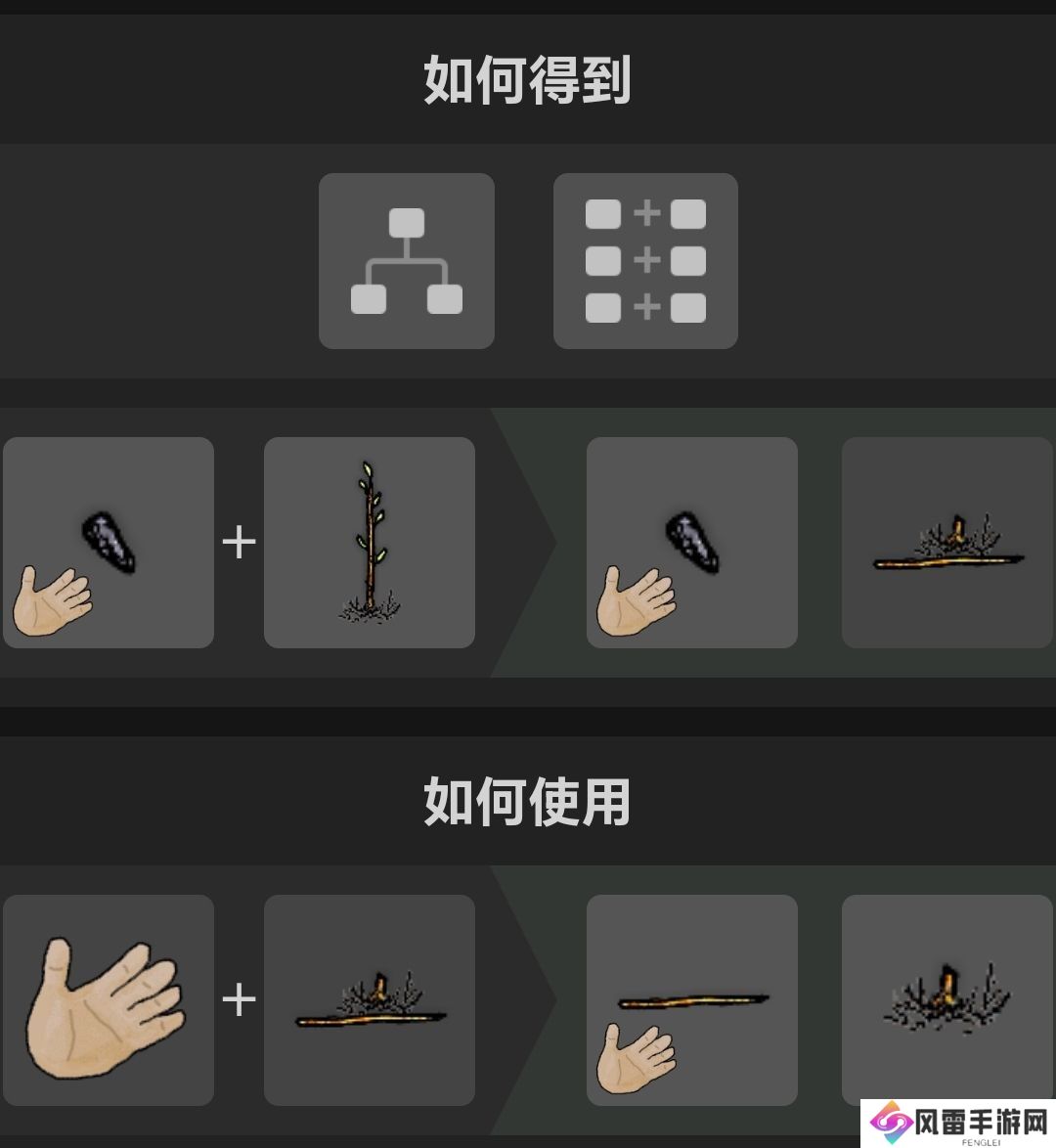Image resolution: width=1056 pixels, height=1148 pixels.
Task: Open the recipe list grid icon
Action: pyautogui.click(x=645, y=261)
